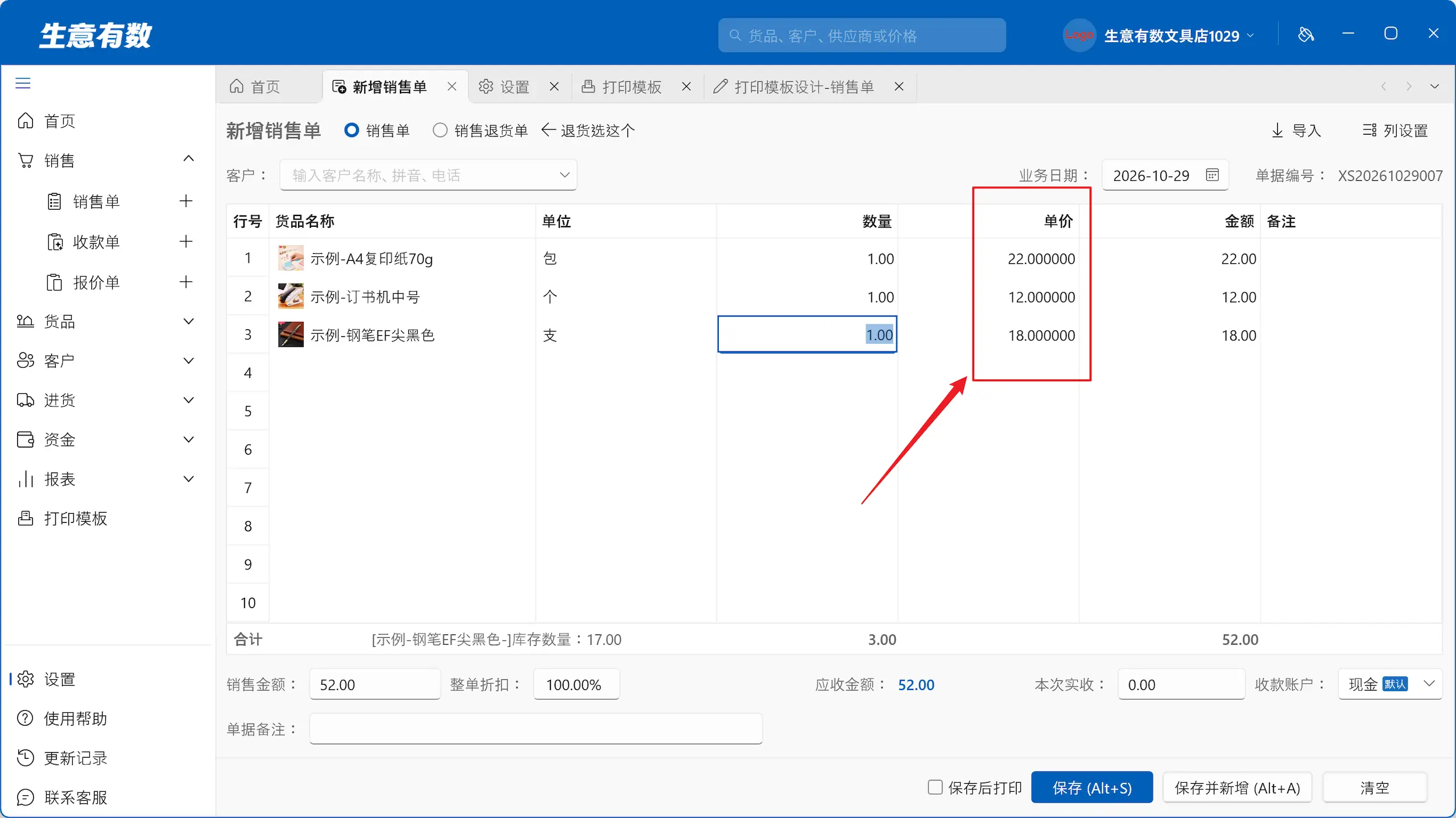
Task: Collapse the 销售 sidebar group
Action: click(x=189, y=159)
